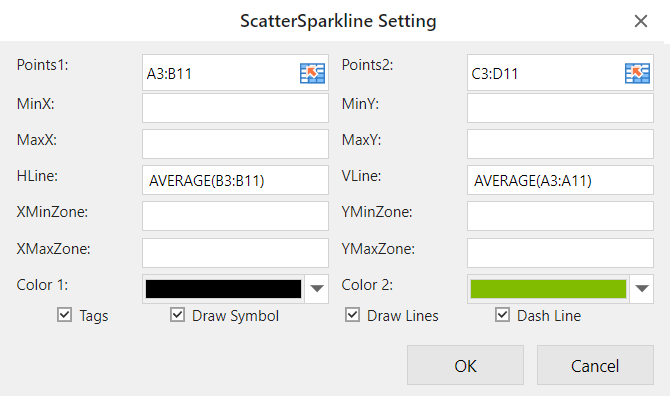
Task: Select the green Color 2 swatch
Action: [548, 289]
